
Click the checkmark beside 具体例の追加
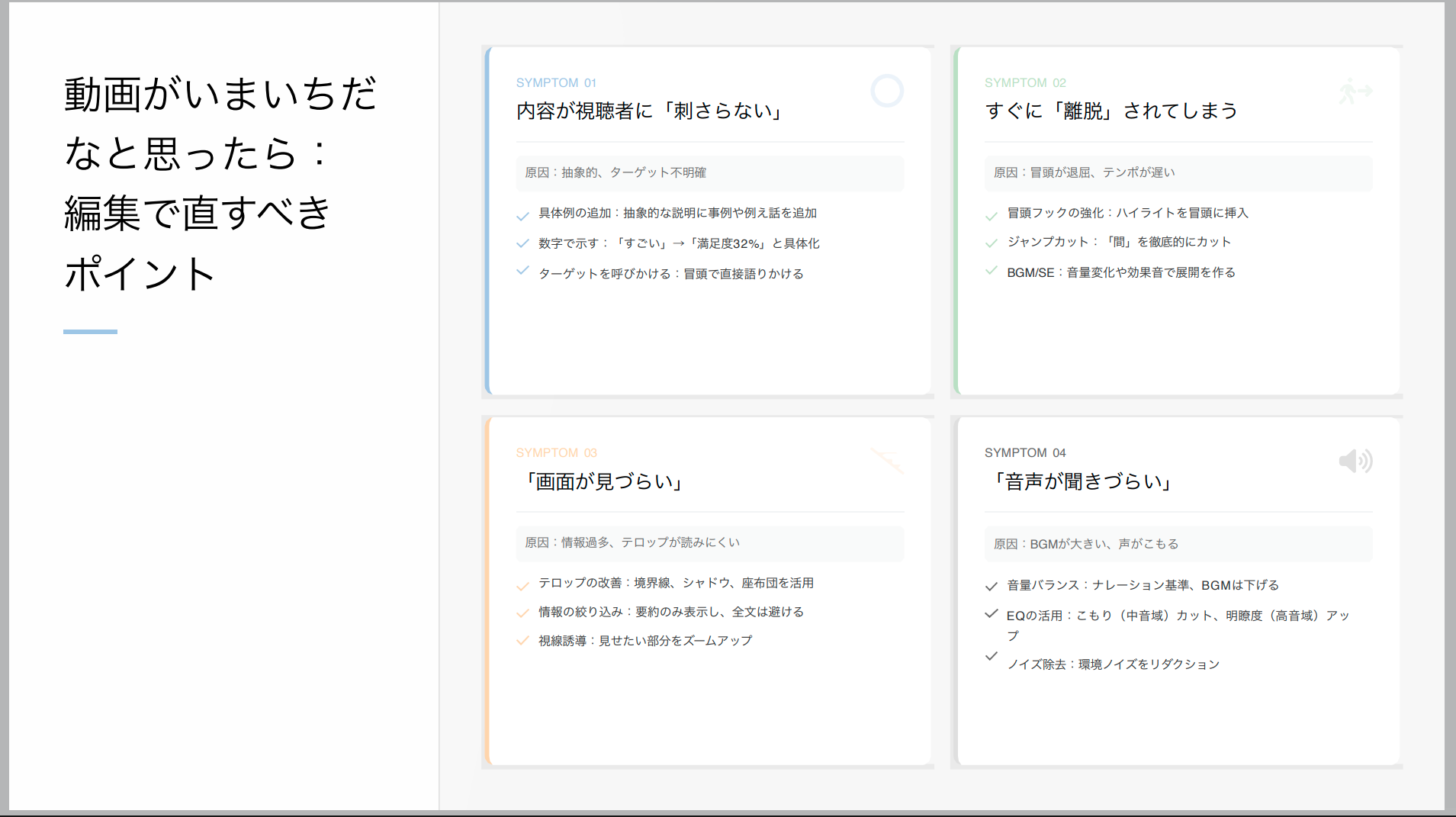tap(522, 217)
